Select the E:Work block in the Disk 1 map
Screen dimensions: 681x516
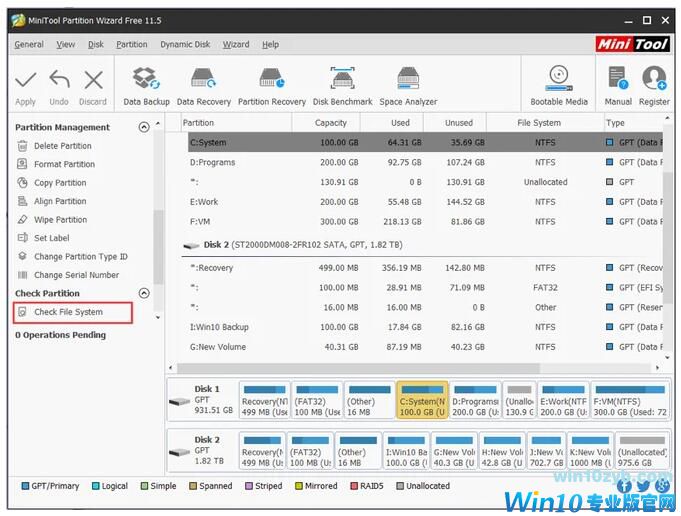point(563,400)
